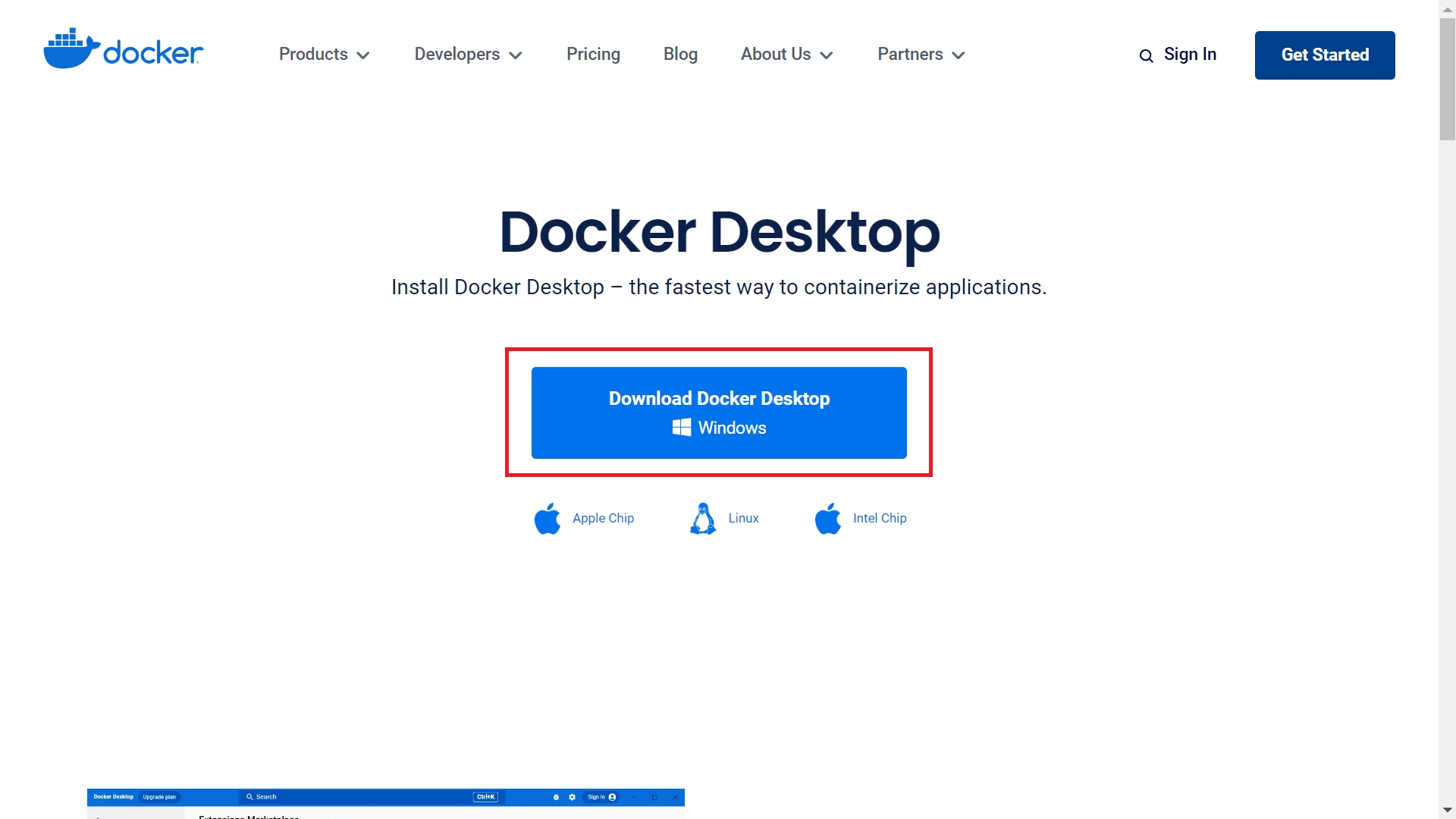Click the Apple Chip apple icon
Image resolution: width=1456 pixels, height=819 pixels.
pyautogui.click(x=548, y=519)
